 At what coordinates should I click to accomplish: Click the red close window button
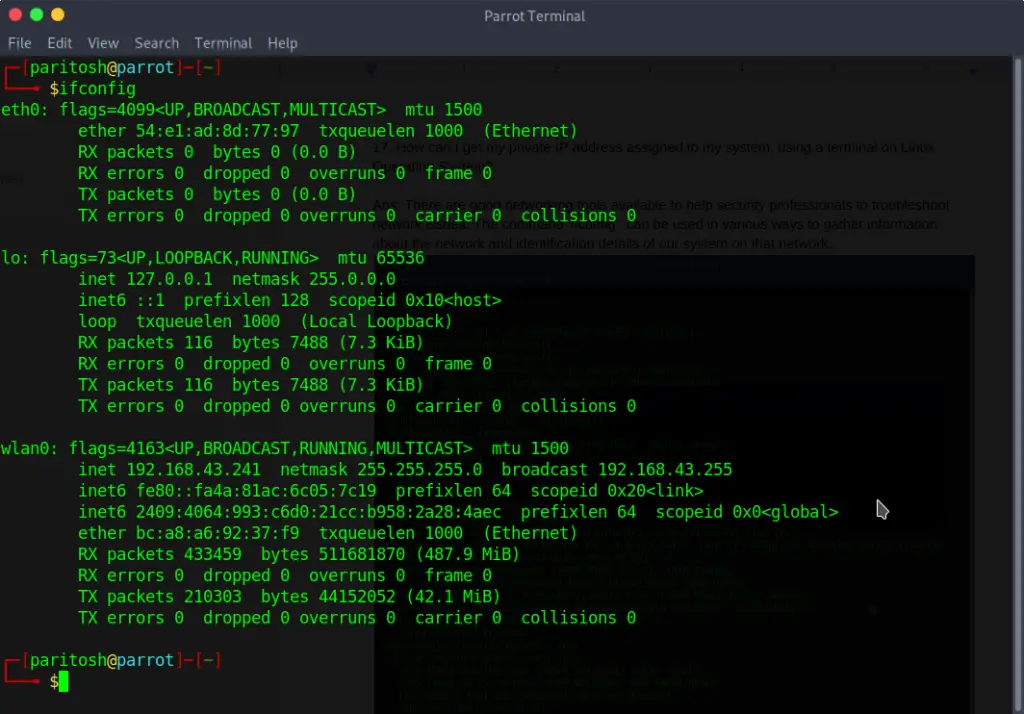[15, 14]
